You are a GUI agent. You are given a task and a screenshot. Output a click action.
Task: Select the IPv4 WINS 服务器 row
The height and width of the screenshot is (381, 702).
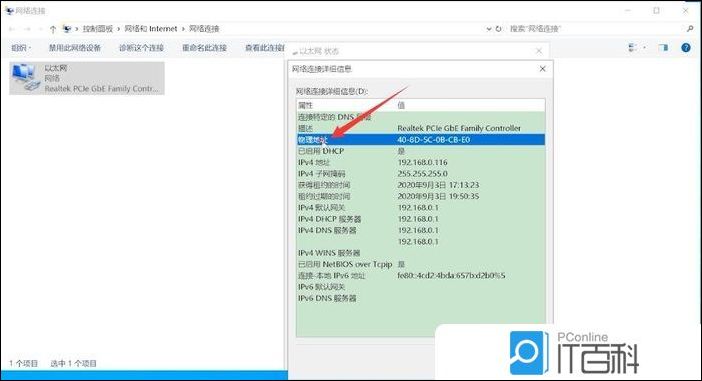[421, 253]
